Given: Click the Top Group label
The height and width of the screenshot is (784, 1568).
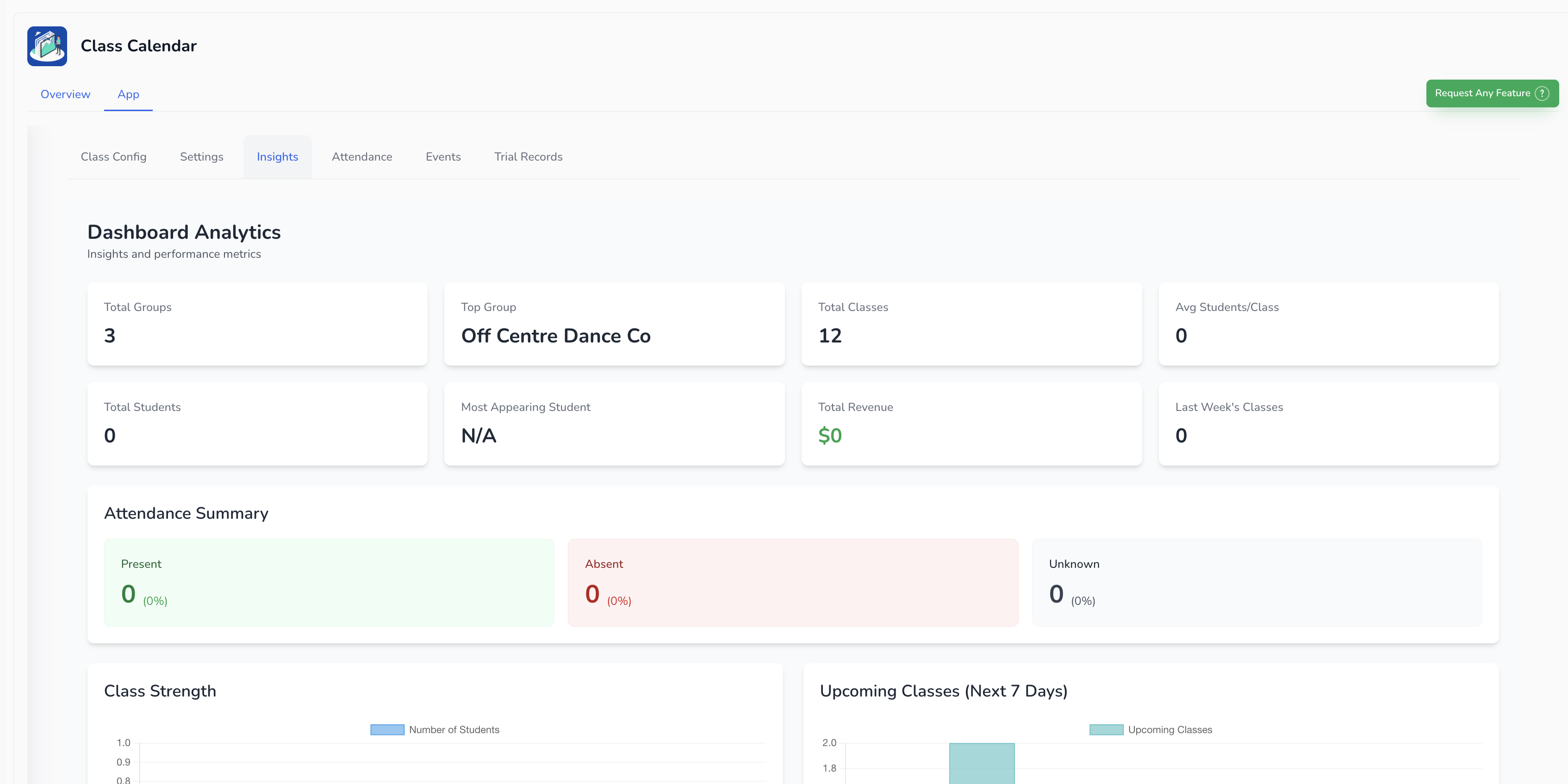Looking at the screenshot, I should coord(488,307).
